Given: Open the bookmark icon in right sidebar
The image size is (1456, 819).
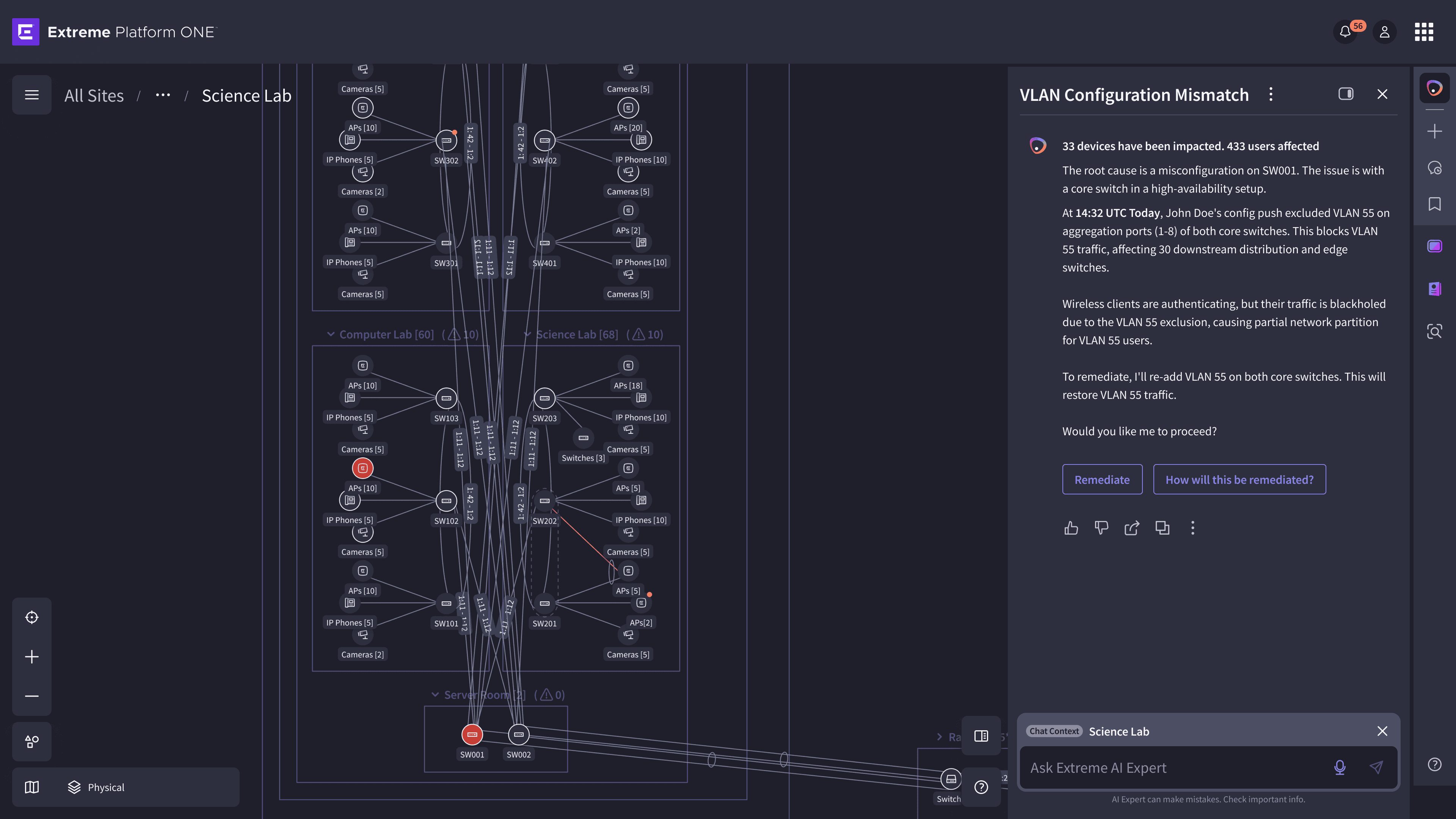Looking at the screenshot, I should pyautogui.click(x=1434, y=204).
